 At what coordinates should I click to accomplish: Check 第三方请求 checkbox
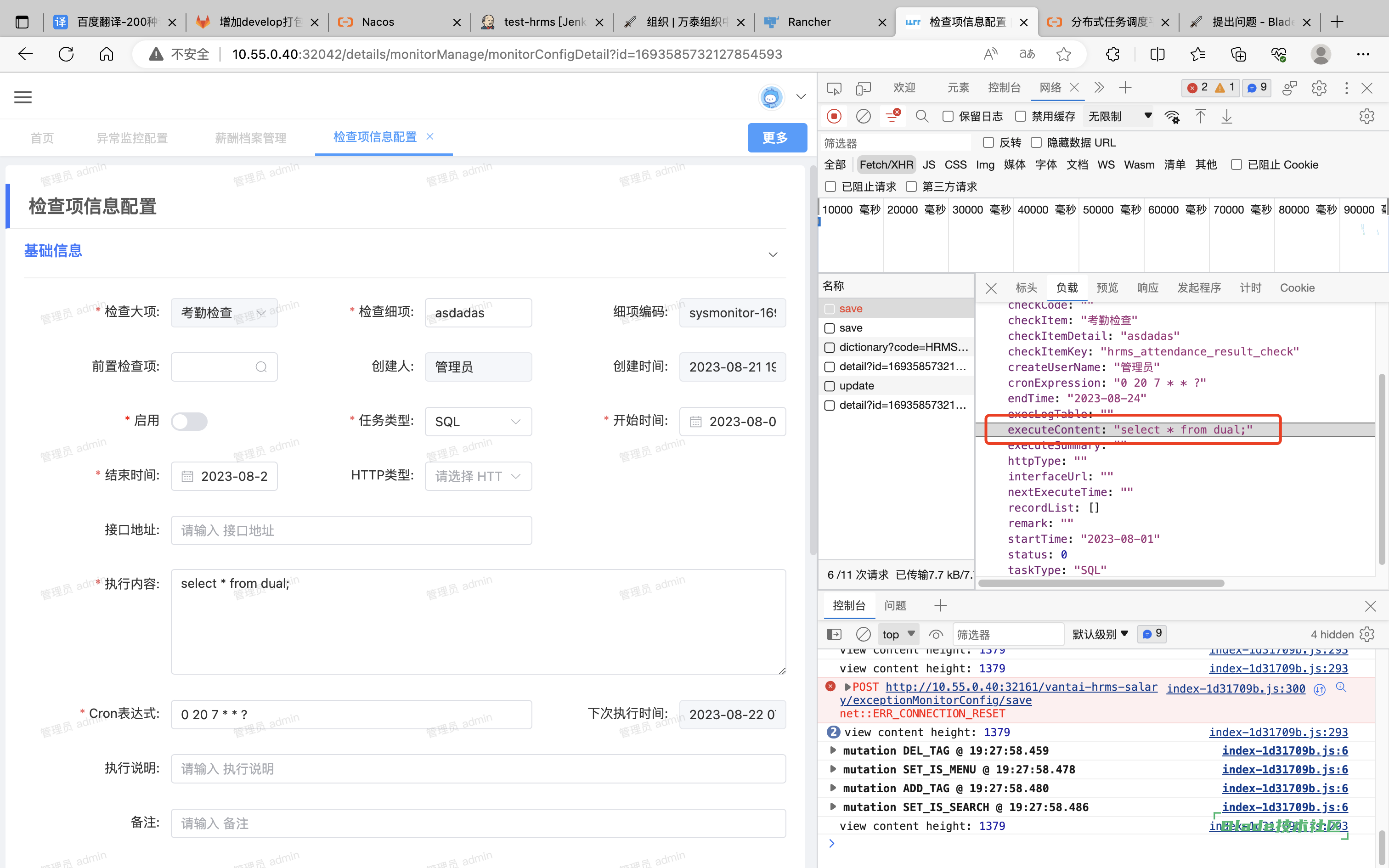click(911, 186)
